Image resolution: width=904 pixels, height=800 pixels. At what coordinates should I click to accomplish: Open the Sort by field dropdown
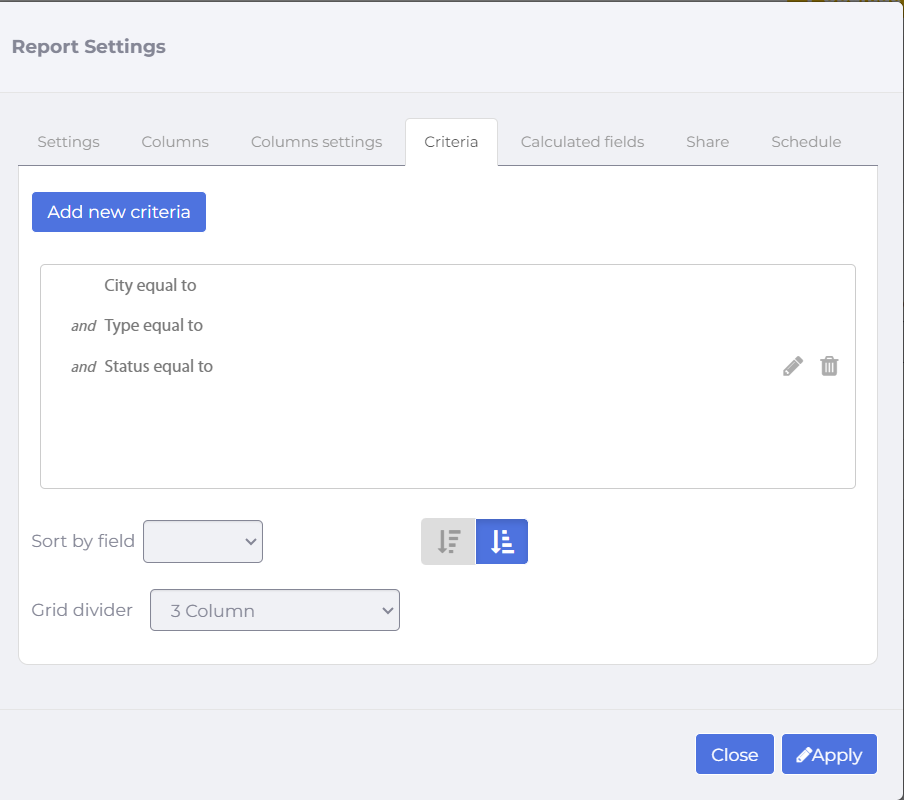[203, 541]
